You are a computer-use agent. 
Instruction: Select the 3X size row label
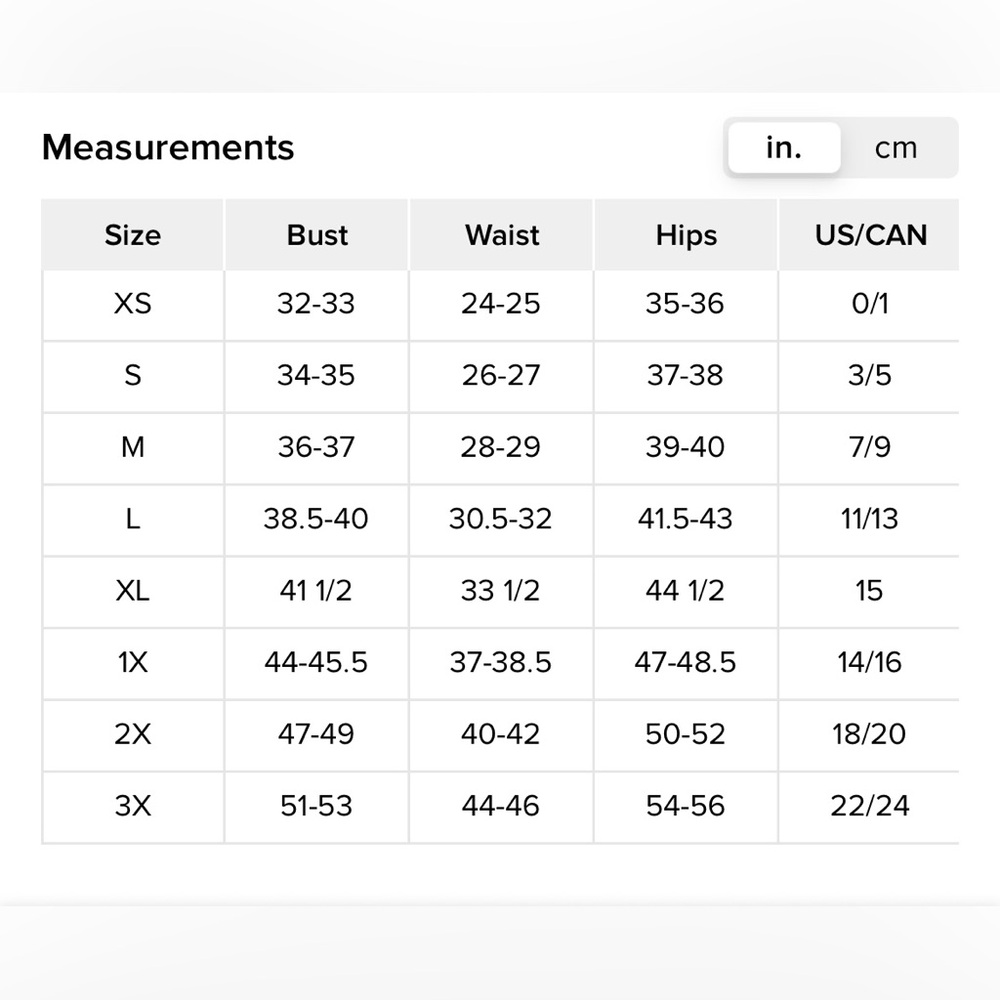133,805
